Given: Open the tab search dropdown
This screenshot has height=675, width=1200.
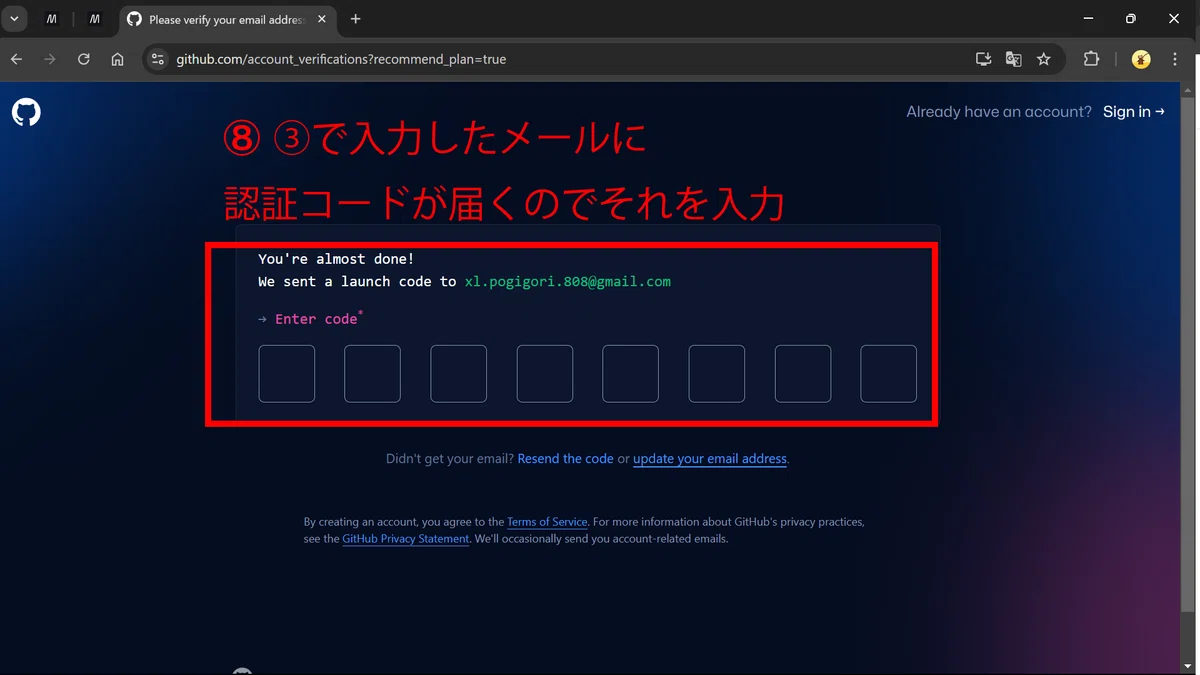Looking at the screenshot, I should click(14, 19).
